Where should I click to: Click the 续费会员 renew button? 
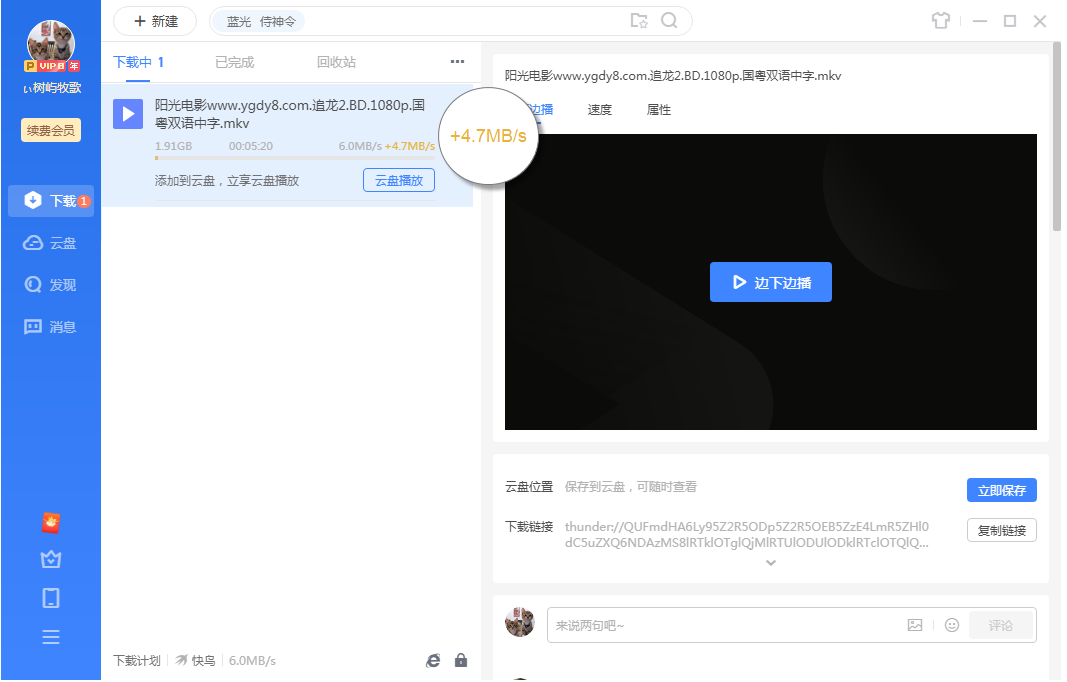click(51, 130)
